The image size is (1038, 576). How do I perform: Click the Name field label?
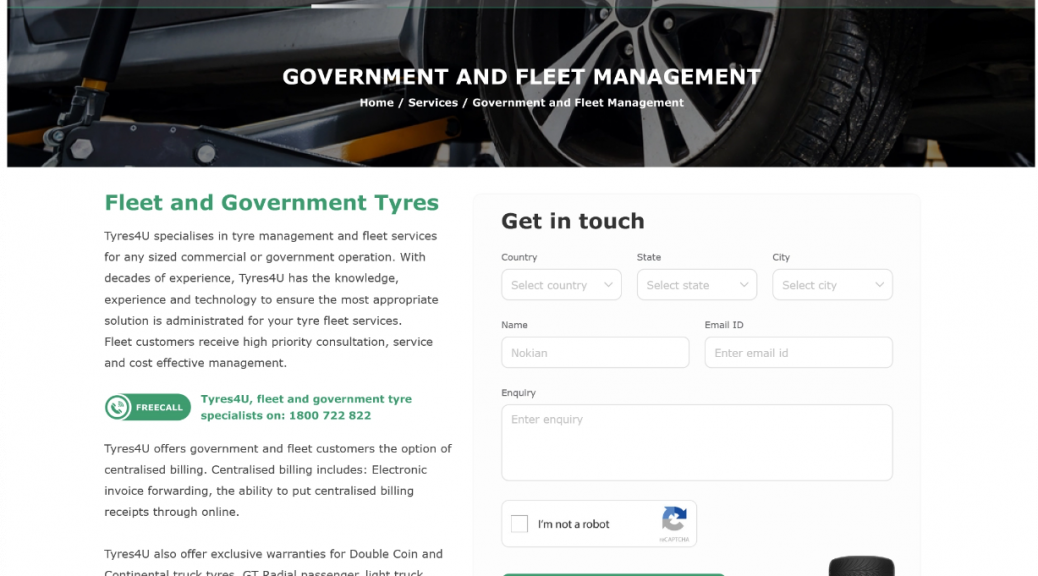(514, 325)
